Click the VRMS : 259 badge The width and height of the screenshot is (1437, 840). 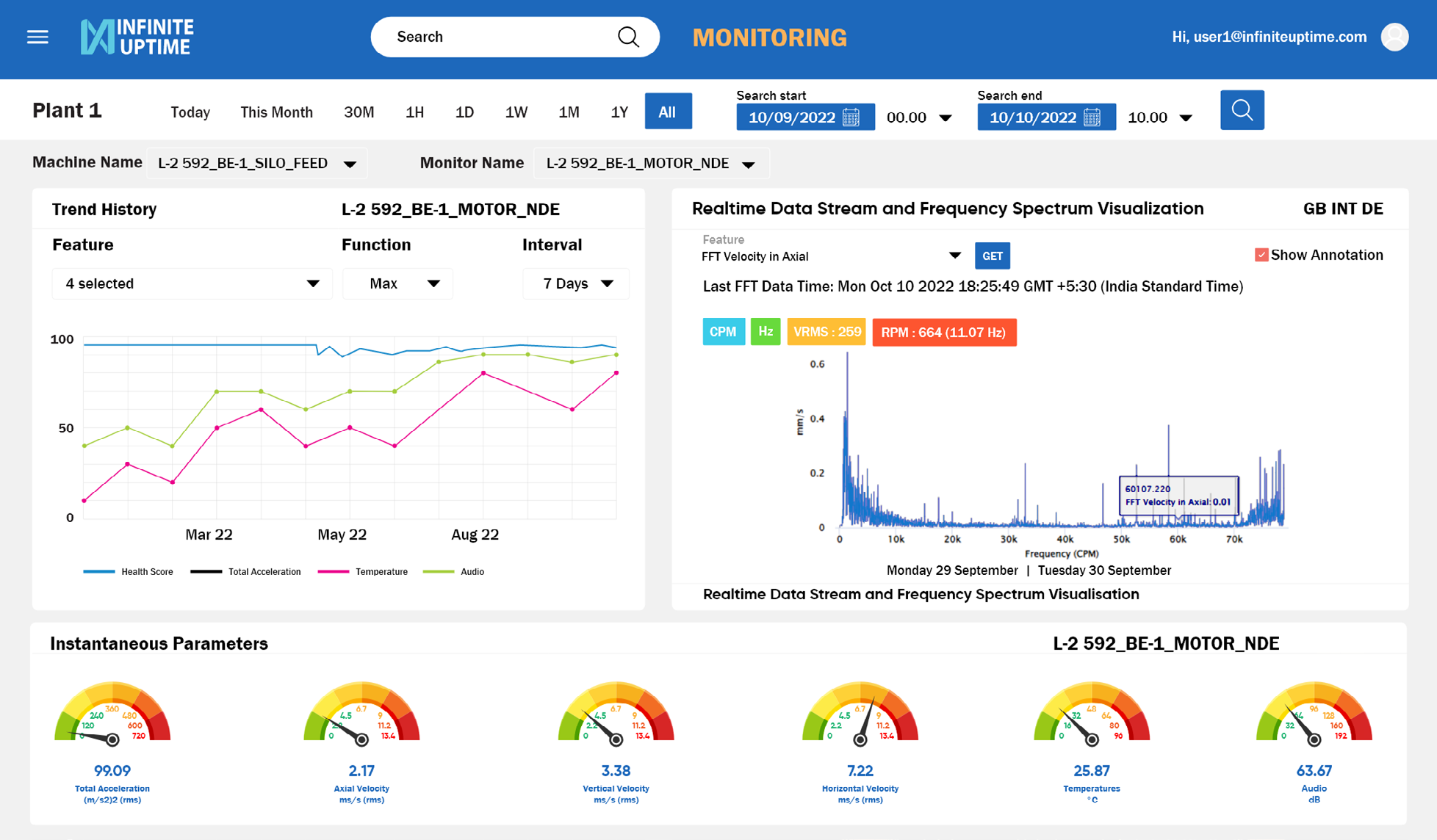click(x=826, y=332)
